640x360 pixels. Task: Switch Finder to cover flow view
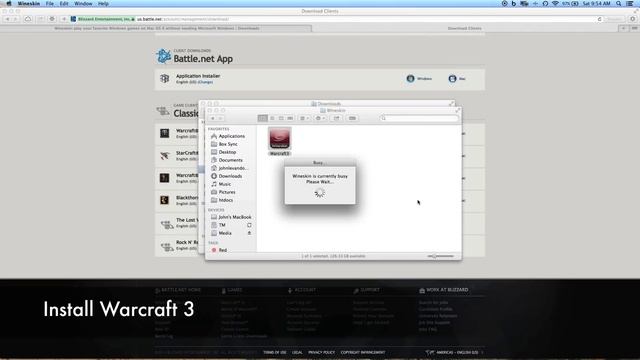tap(290, 118)
